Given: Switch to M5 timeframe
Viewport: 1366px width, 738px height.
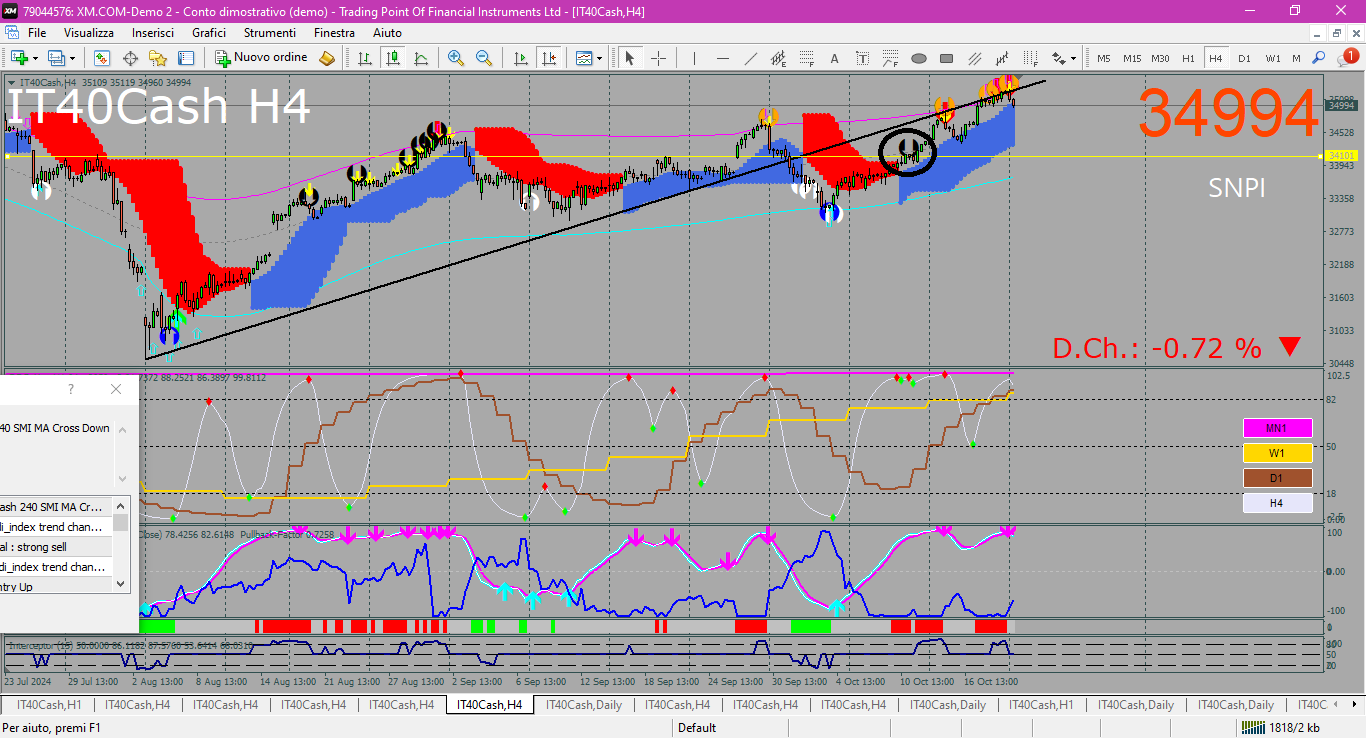Looking at the screenshot, I should [x=1104, y=58].
